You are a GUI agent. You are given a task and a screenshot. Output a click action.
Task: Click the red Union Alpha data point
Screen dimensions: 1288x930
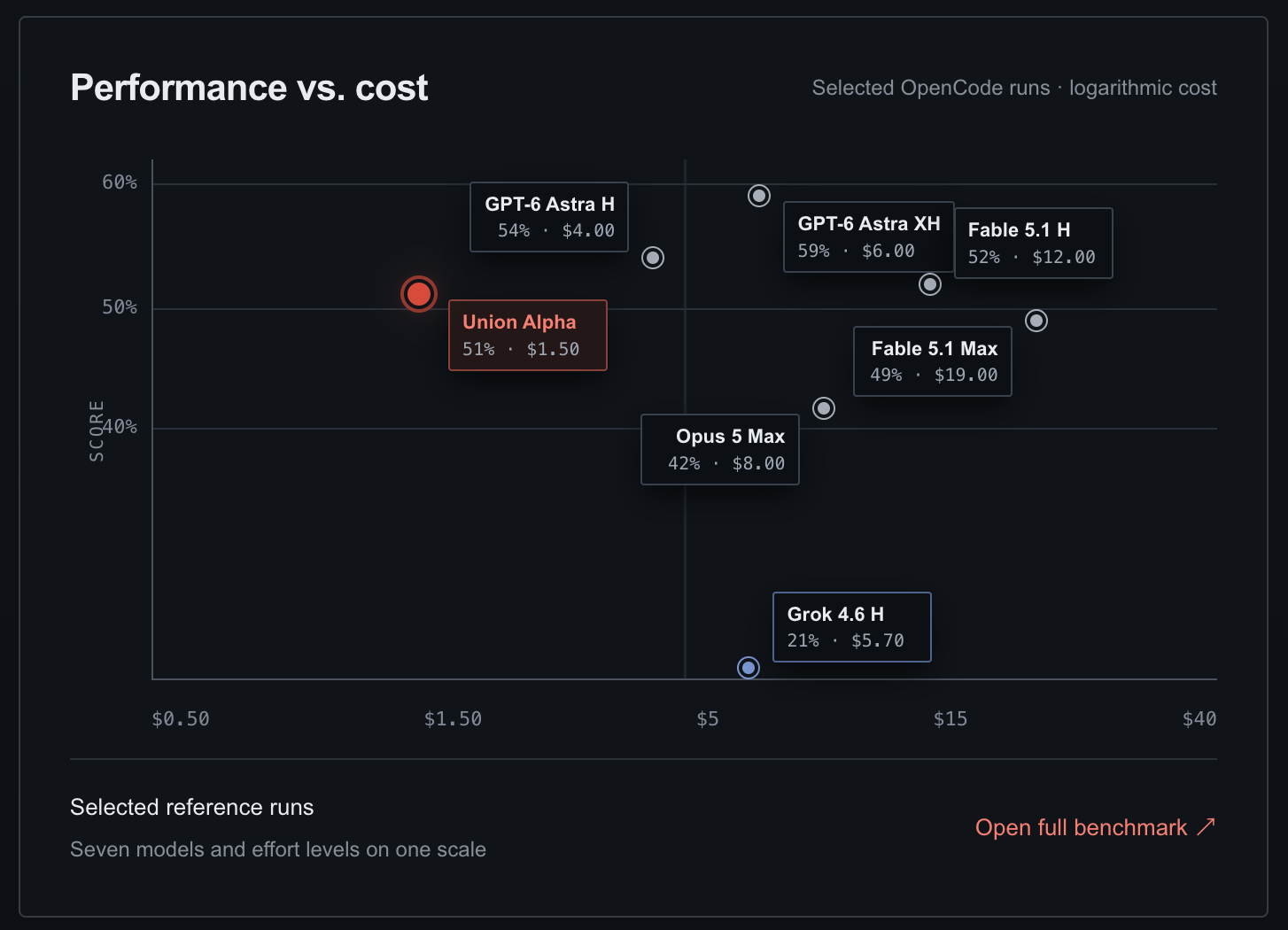[419, 294]
